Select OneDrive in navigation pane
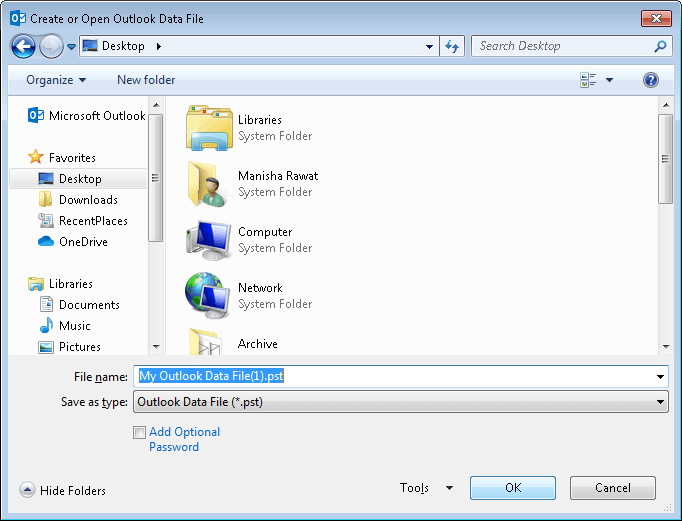682x521 pixels. 73,242
